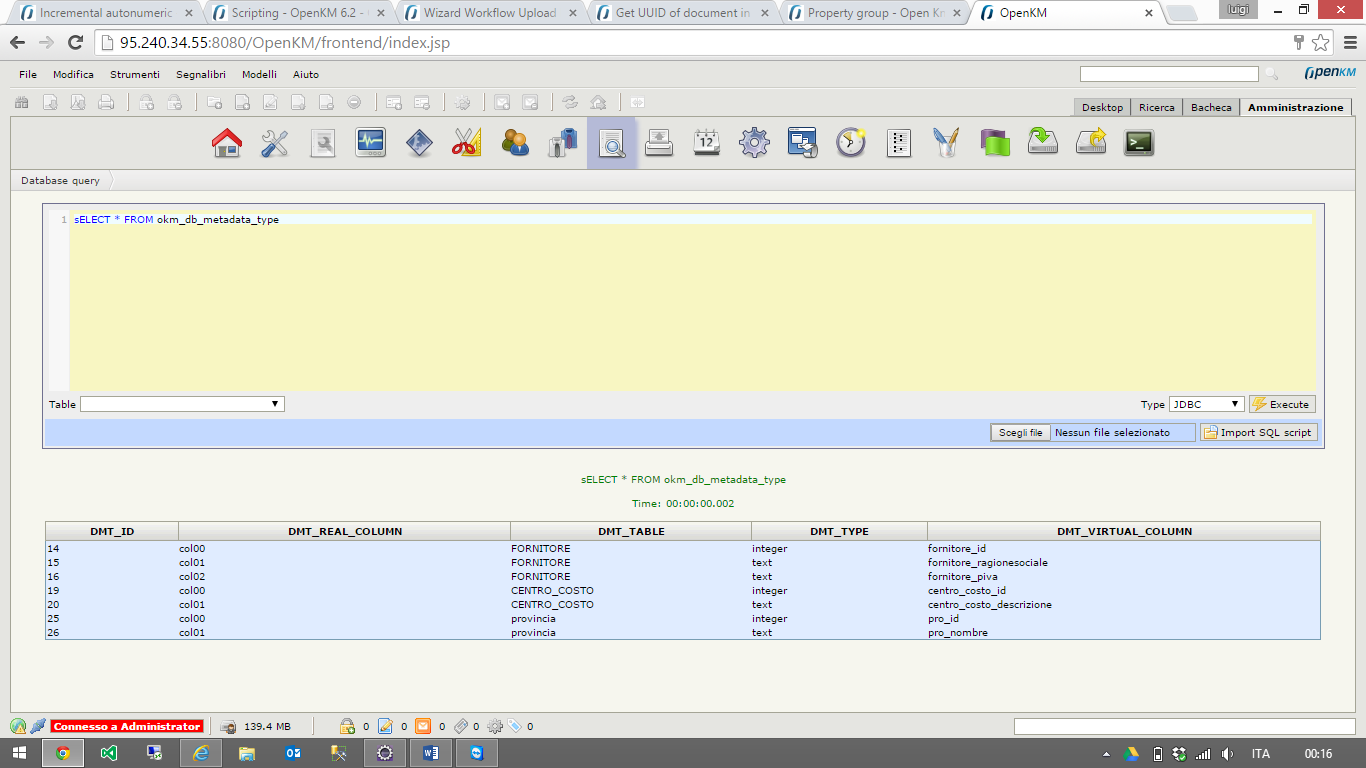Viewport: 1366px width, 768px height.
Task: Click the clock icon in admin toolbar
Action: tap(851, 143)
